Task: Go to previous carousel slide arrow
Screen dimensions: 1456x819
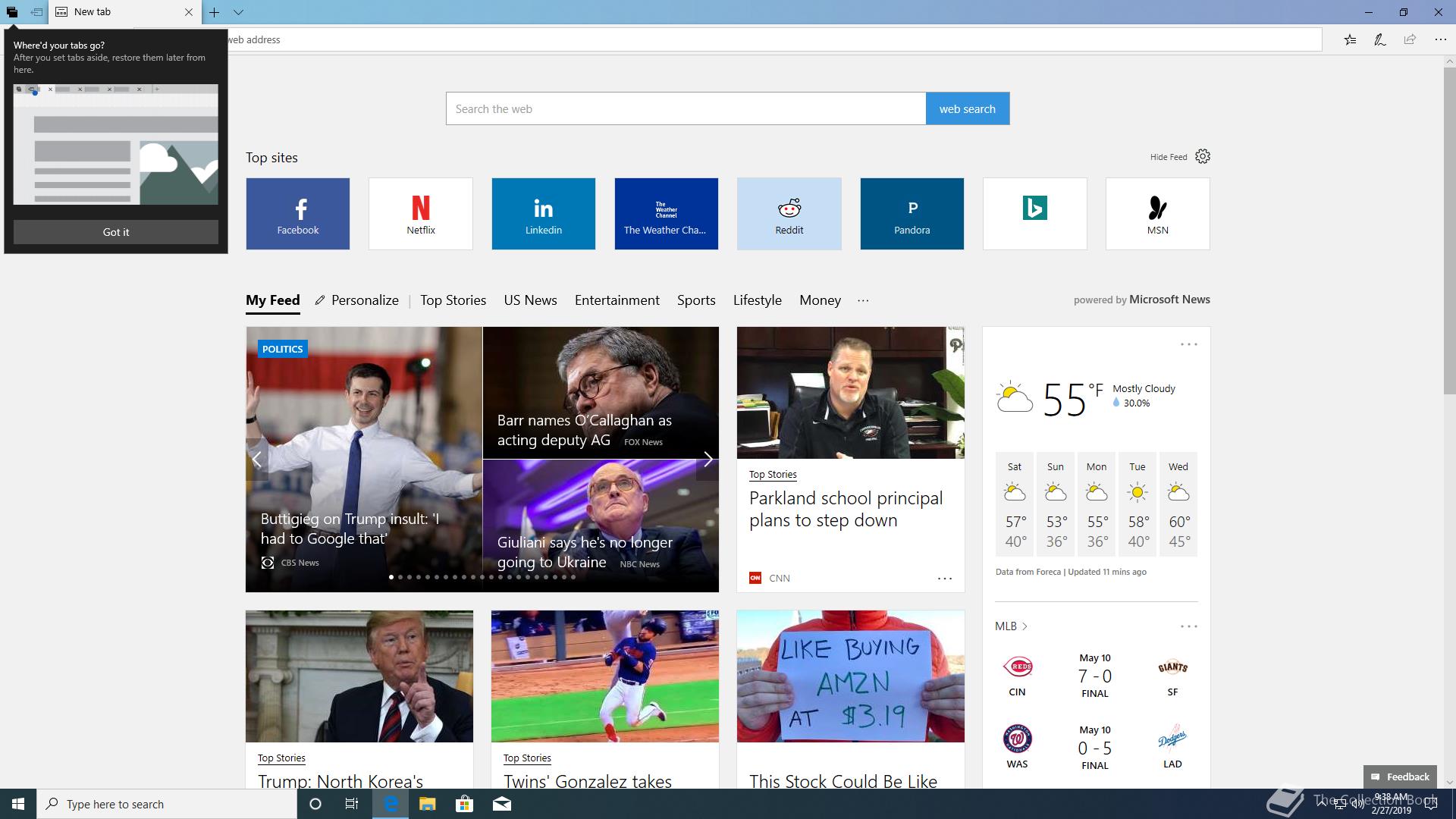Action: pyautogui.click(x=257, y=460)
